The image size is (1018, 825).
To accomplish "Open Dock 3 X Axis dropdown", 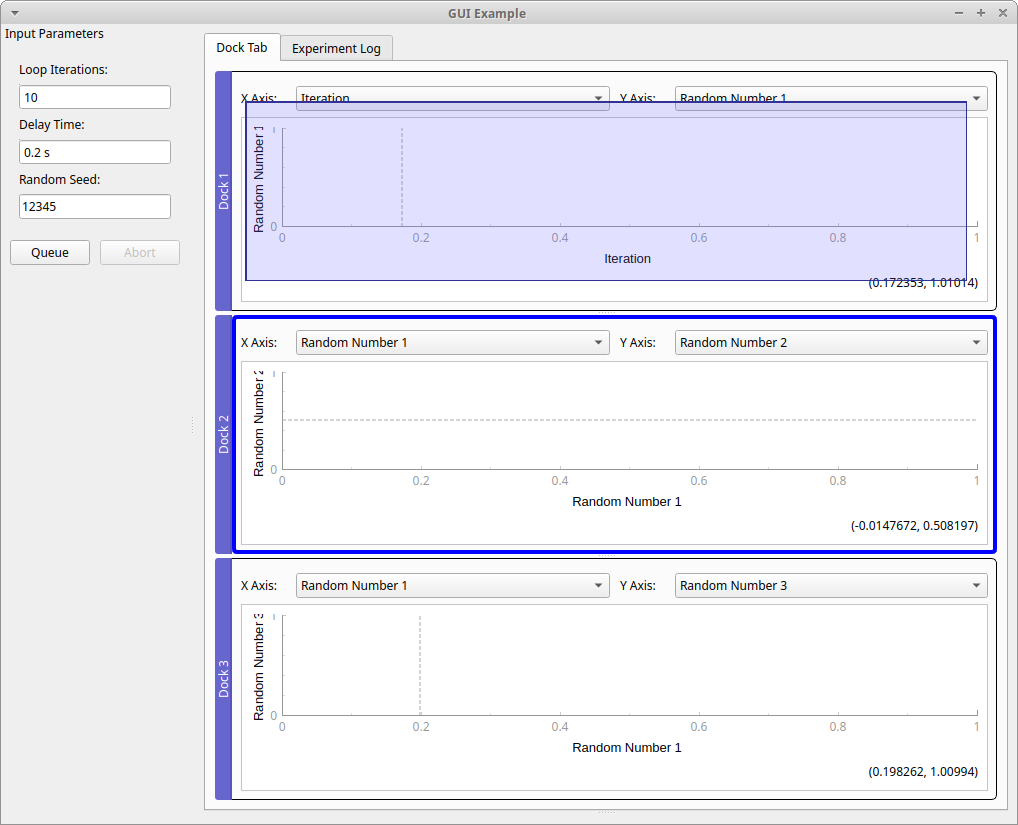I will click(x=452, y=585).
